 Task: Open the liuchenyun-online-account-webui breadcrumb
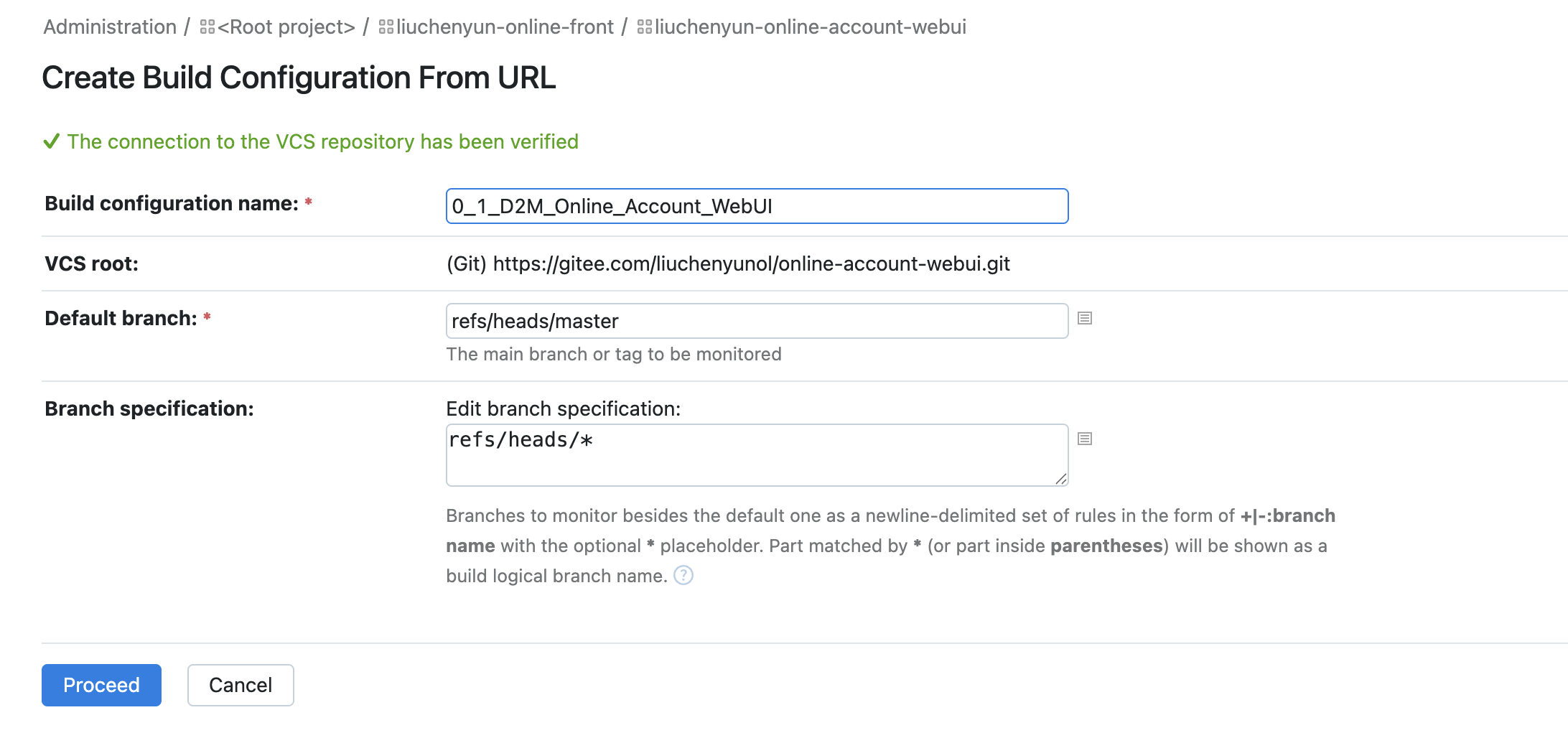[x=810, y=27]
